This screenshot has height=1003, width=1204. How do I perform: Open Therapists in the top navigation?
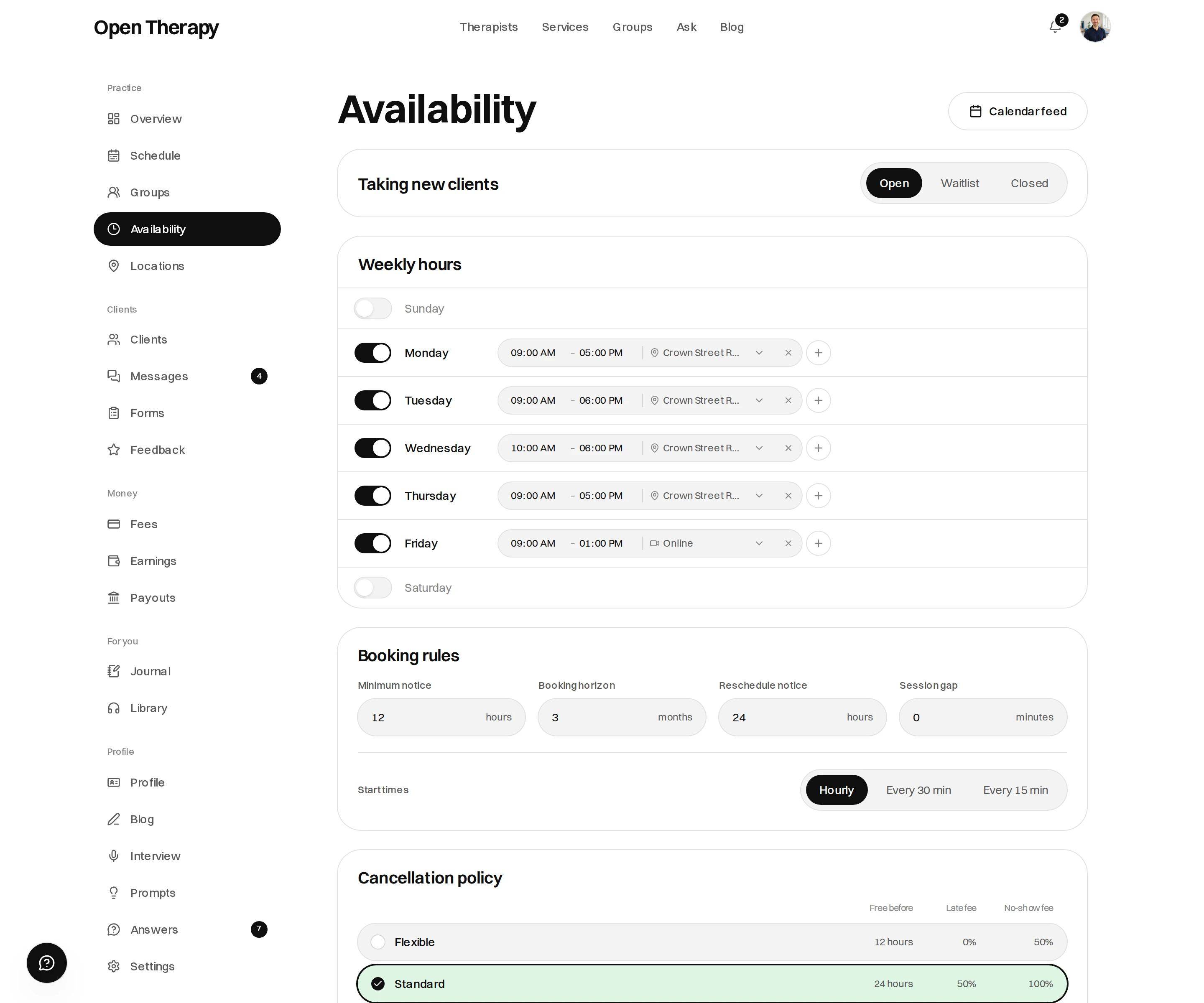pyautogui.click(x=488, y=27)
